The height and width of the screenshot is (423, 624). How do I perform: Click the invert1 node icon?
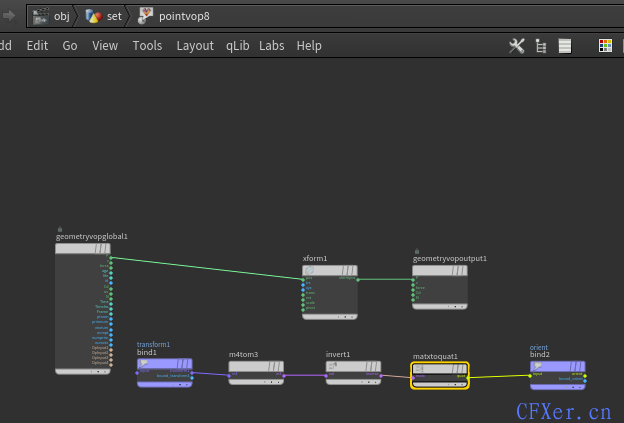333,367
